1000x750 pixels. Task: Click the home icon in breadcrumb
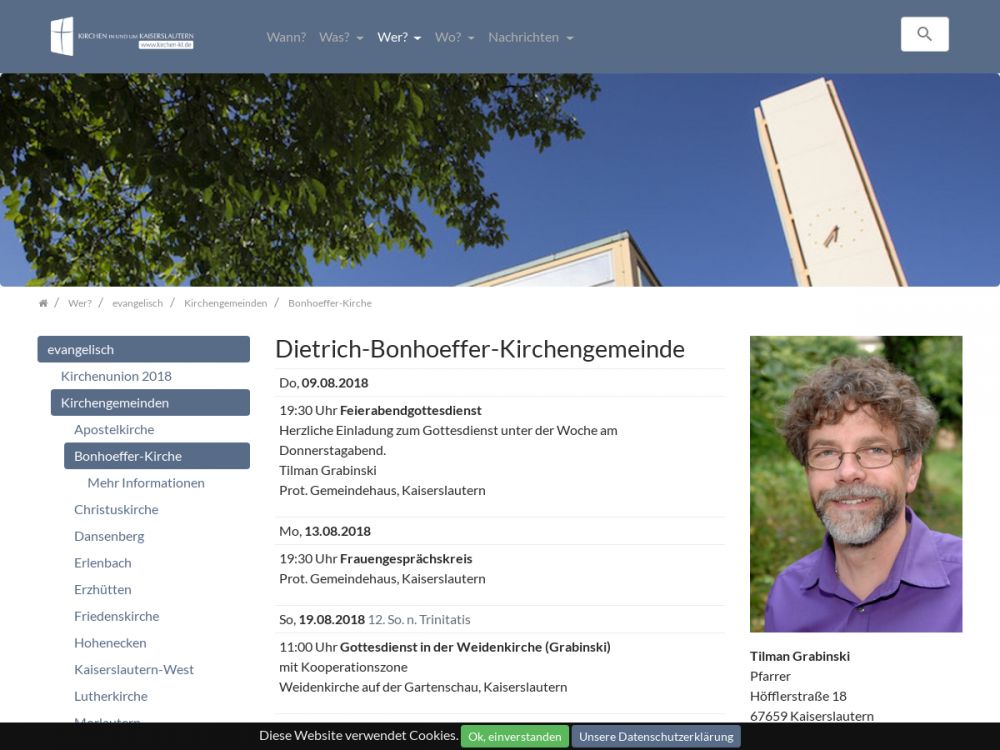[43, 303]
